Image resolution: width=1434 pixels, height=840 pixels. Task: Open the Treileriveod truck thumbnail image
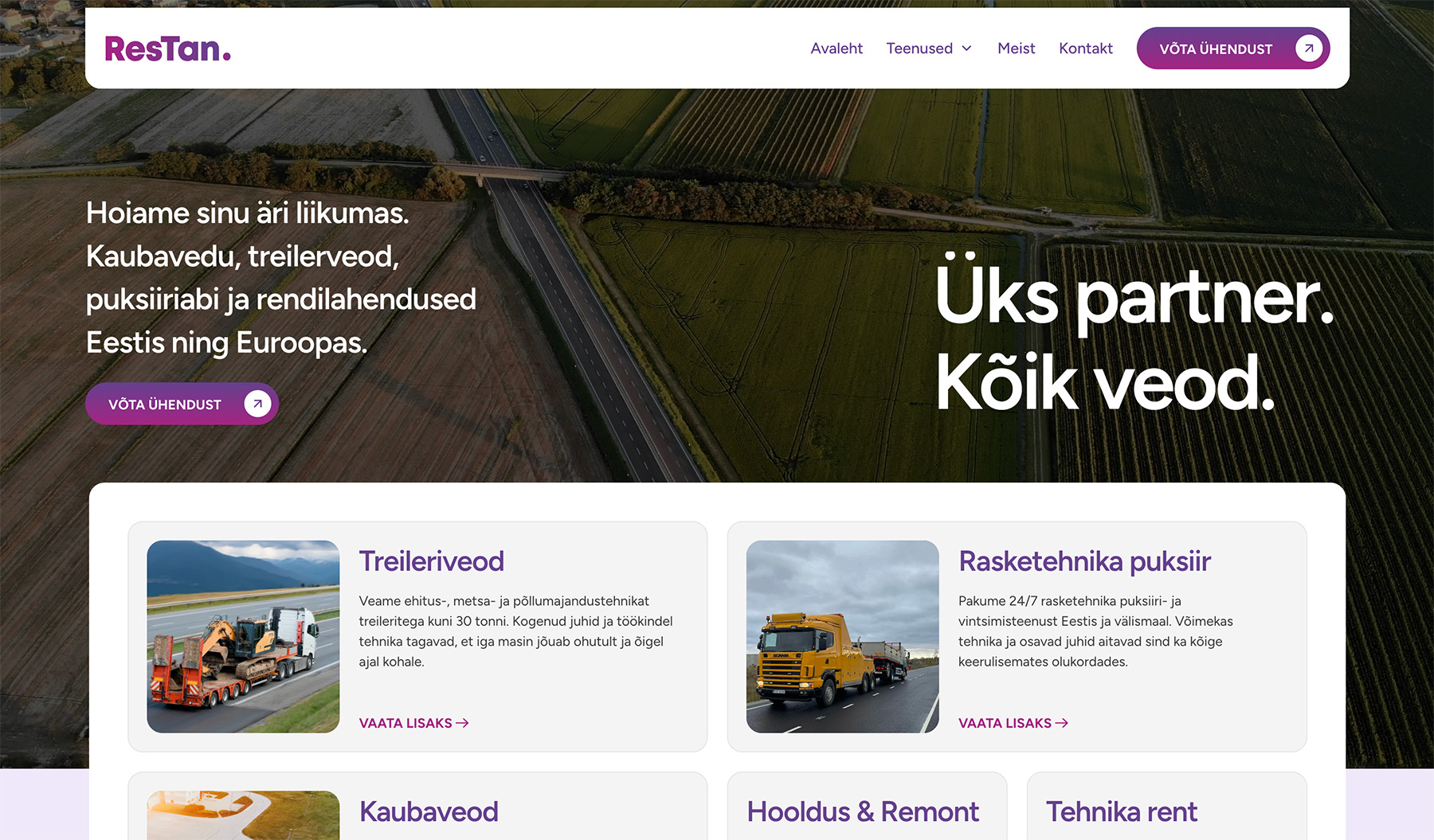click(x=243, y=636)
